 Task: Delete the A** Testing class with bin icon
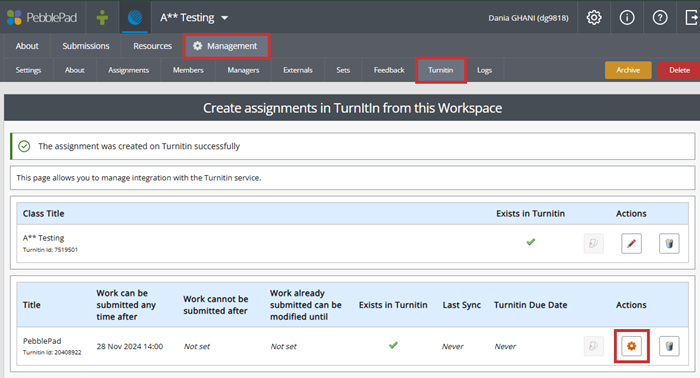click(669, 243)
